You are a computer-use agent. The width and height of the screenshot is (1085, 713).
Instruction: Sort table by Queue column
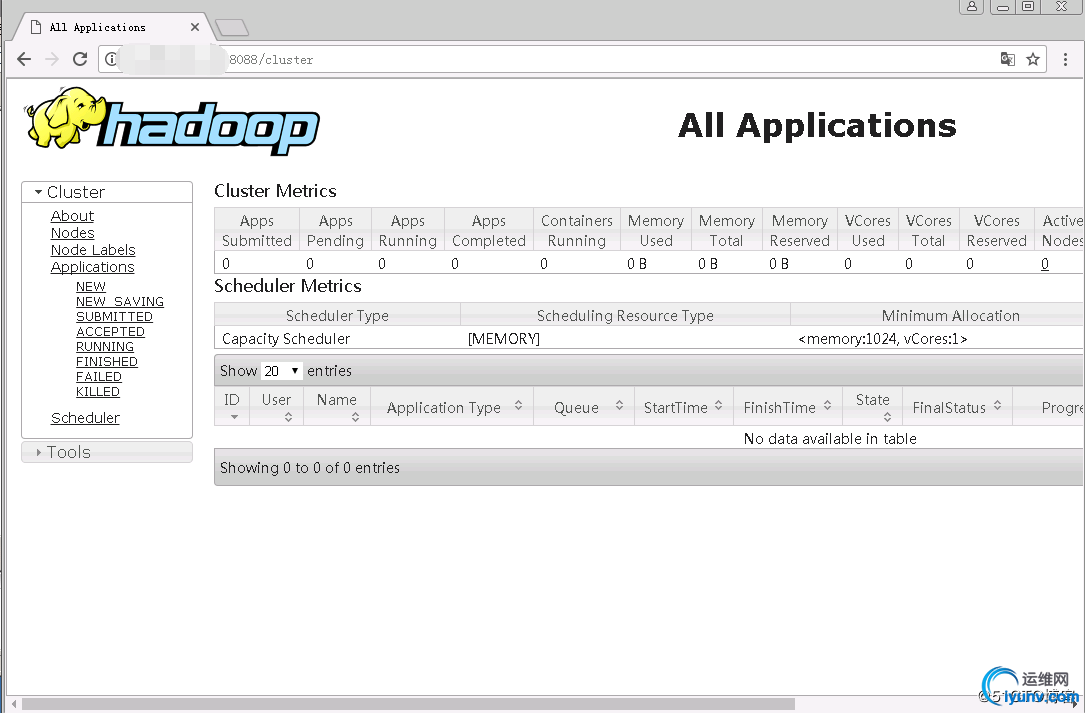pyautogui.click(x=584, y=406)
